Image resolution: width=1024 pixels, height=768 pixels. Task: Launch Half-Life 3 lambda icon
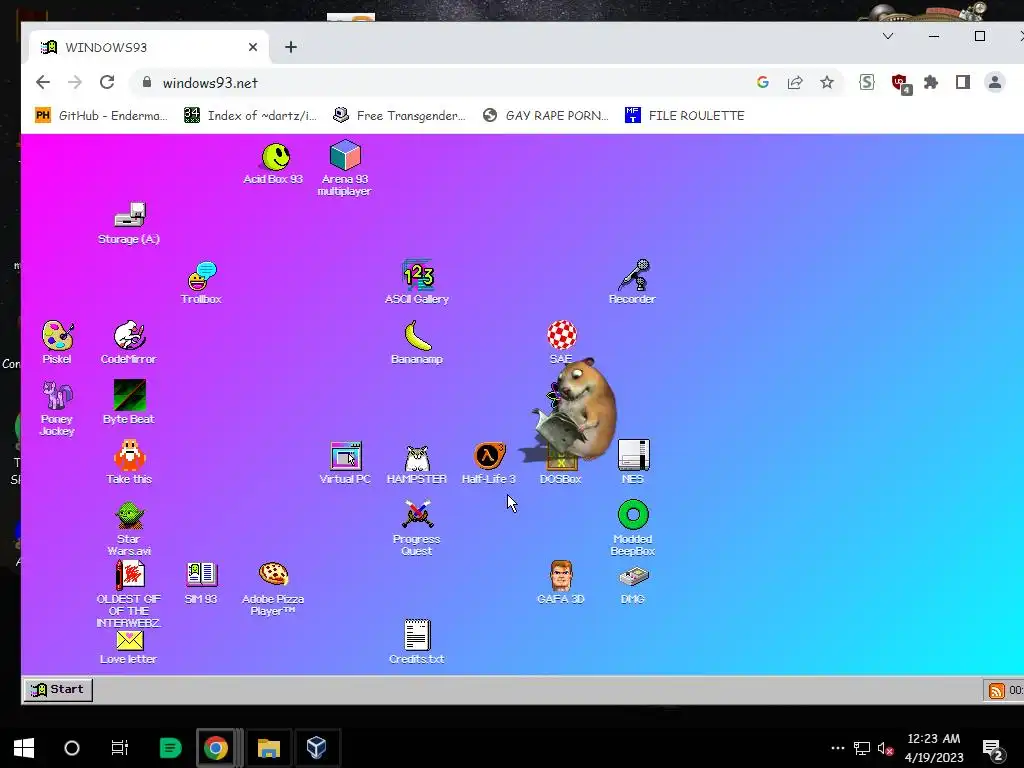tap(489, 462)
